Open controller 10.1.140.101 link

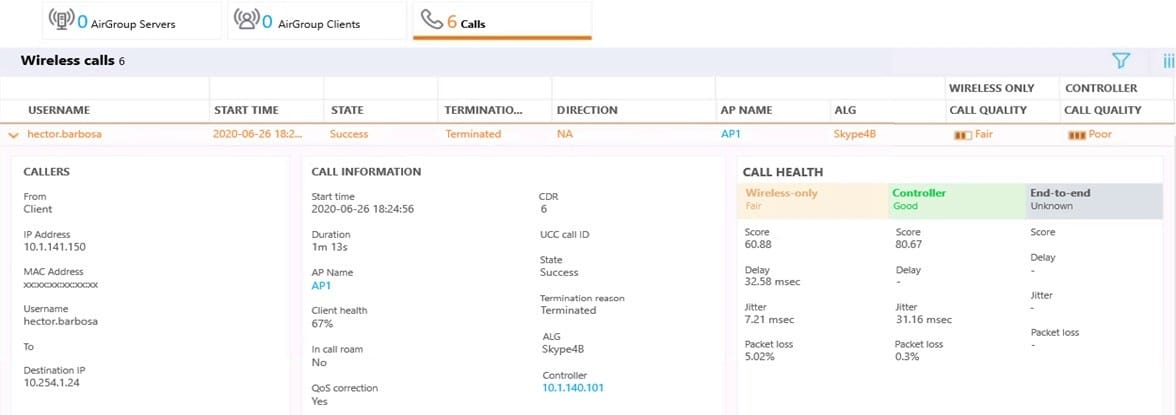(x=573, y=388)
